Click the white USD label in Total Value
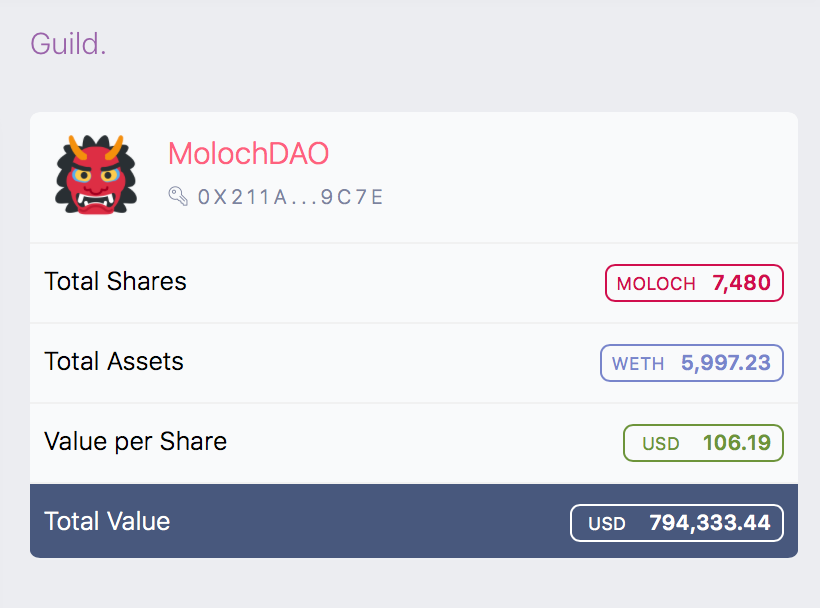This screenshot has height=608, width=820. [x=607, y=524]
